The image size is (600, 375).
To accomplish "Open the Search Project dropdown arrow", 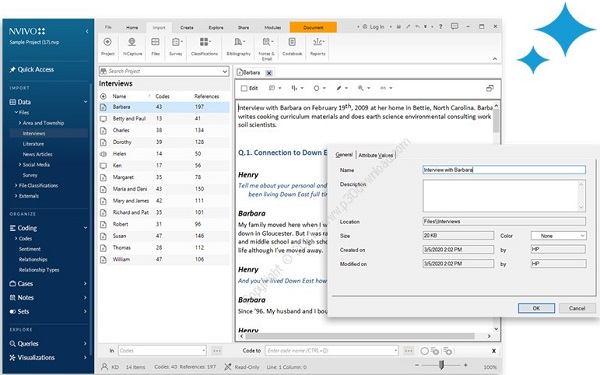I will [x=224, y=71].
